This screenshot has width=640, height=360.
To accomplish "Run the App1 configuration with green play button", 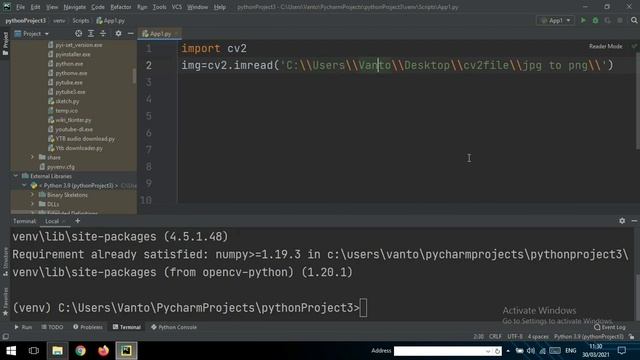I will (583, 20).
